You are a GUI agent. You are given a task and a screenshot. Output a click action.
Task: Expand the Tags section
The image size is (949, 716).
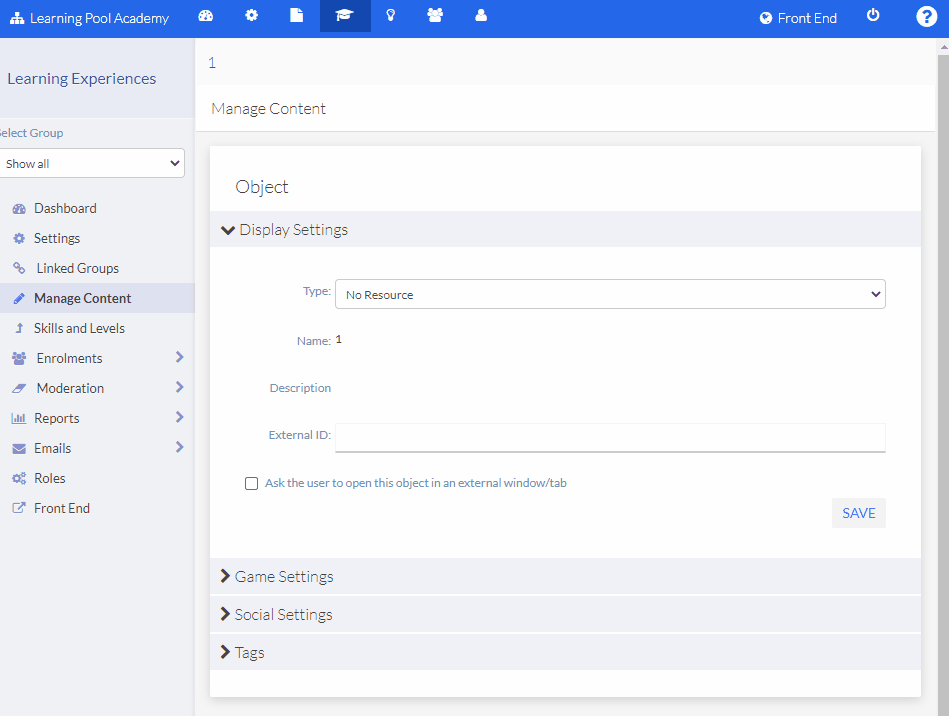[x=248, y=652]
